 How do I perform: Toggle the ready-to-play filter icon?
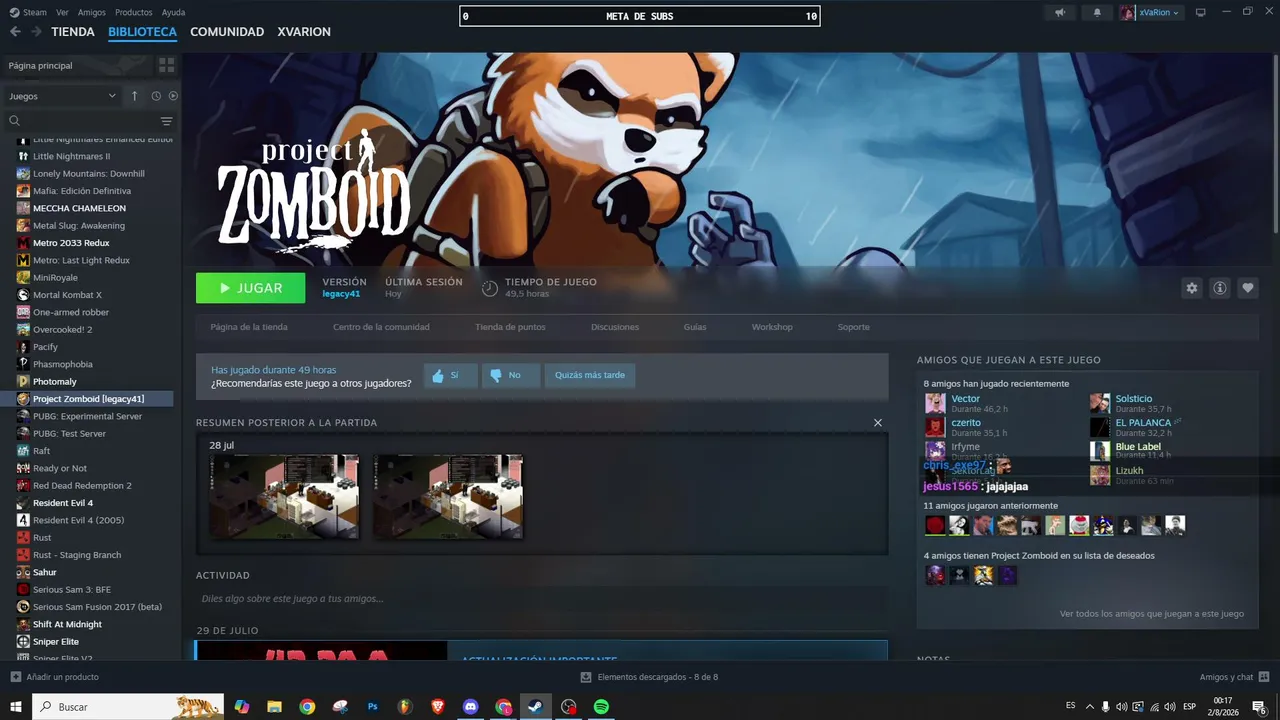pos(173,96)
